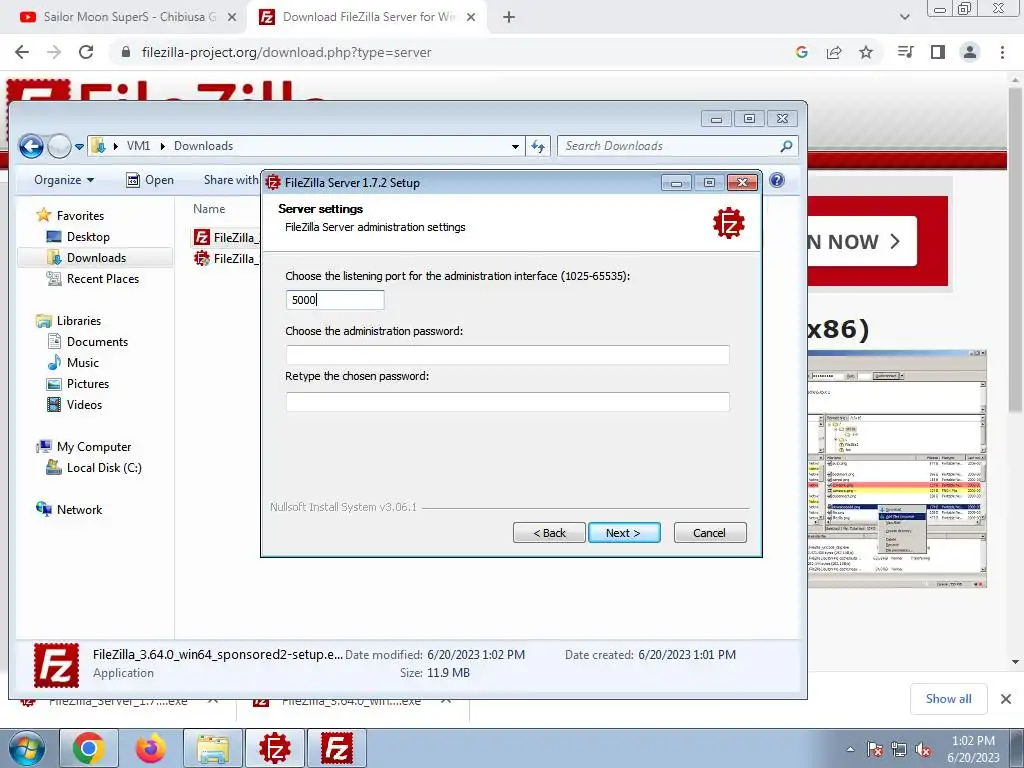Click FileZilla Server setup taskbar icon
The image size is (1024, 768).
coord(275,748)
